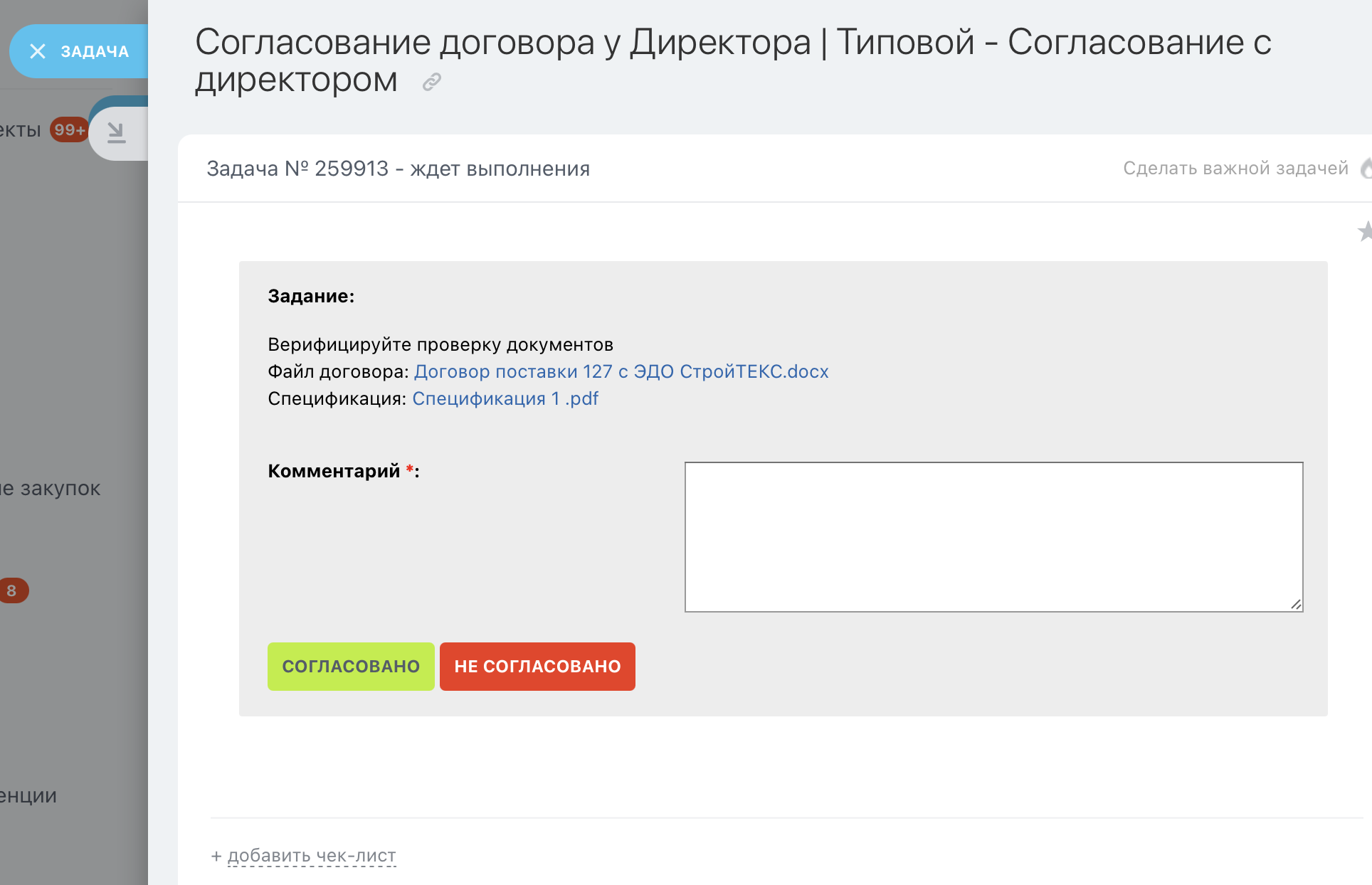Viewport: 1372px width, 885px height.
Task: Select the ЗАДАЧА tab
Action: click(x=95, y=51)
